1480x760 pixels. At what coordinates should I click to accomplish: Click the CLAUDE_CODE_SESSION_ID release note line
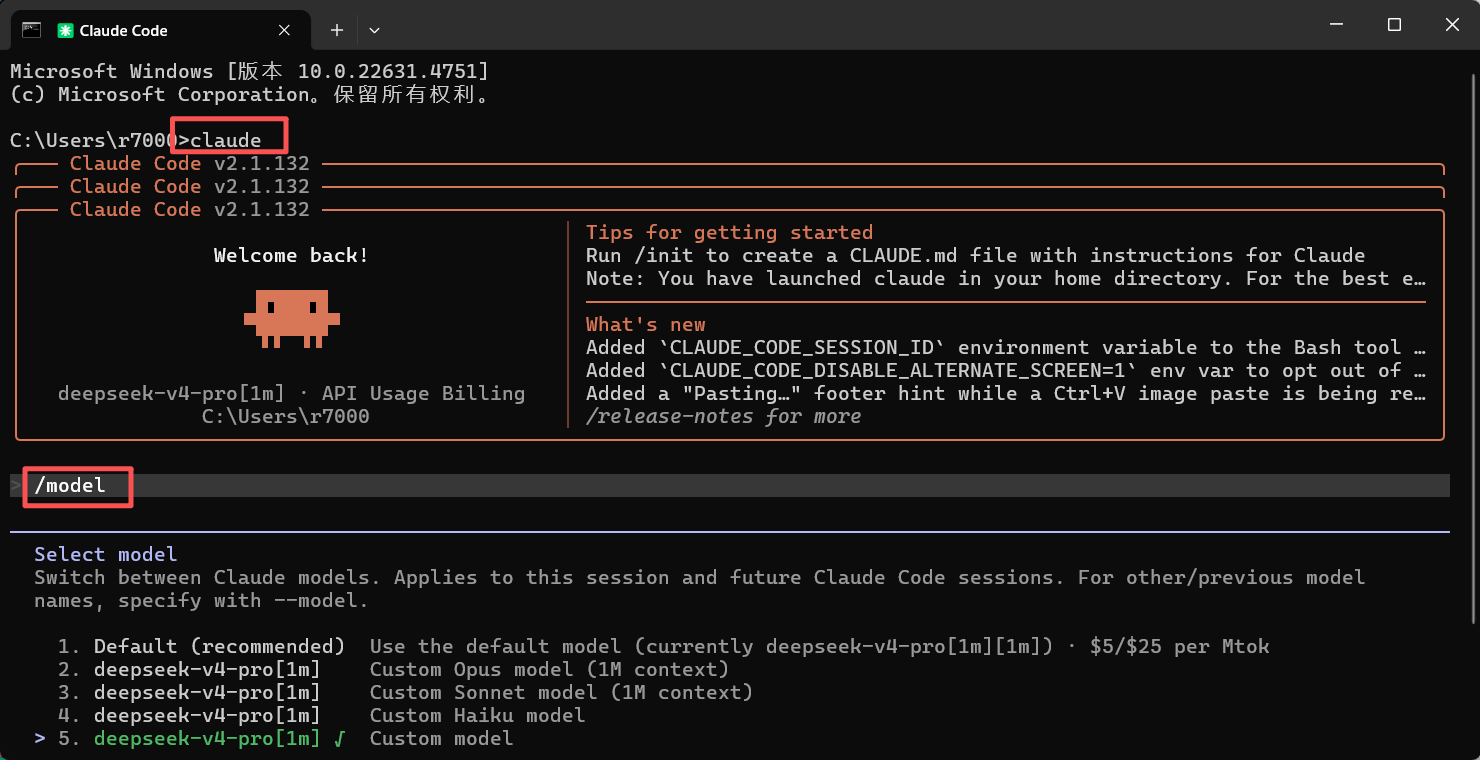[x=1006, y=348]
